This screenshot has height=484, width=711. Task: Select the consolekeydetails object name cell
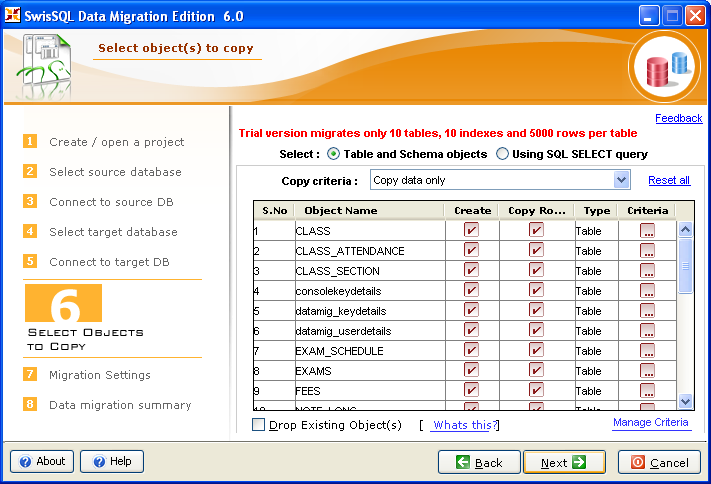(x=370, y=291)
